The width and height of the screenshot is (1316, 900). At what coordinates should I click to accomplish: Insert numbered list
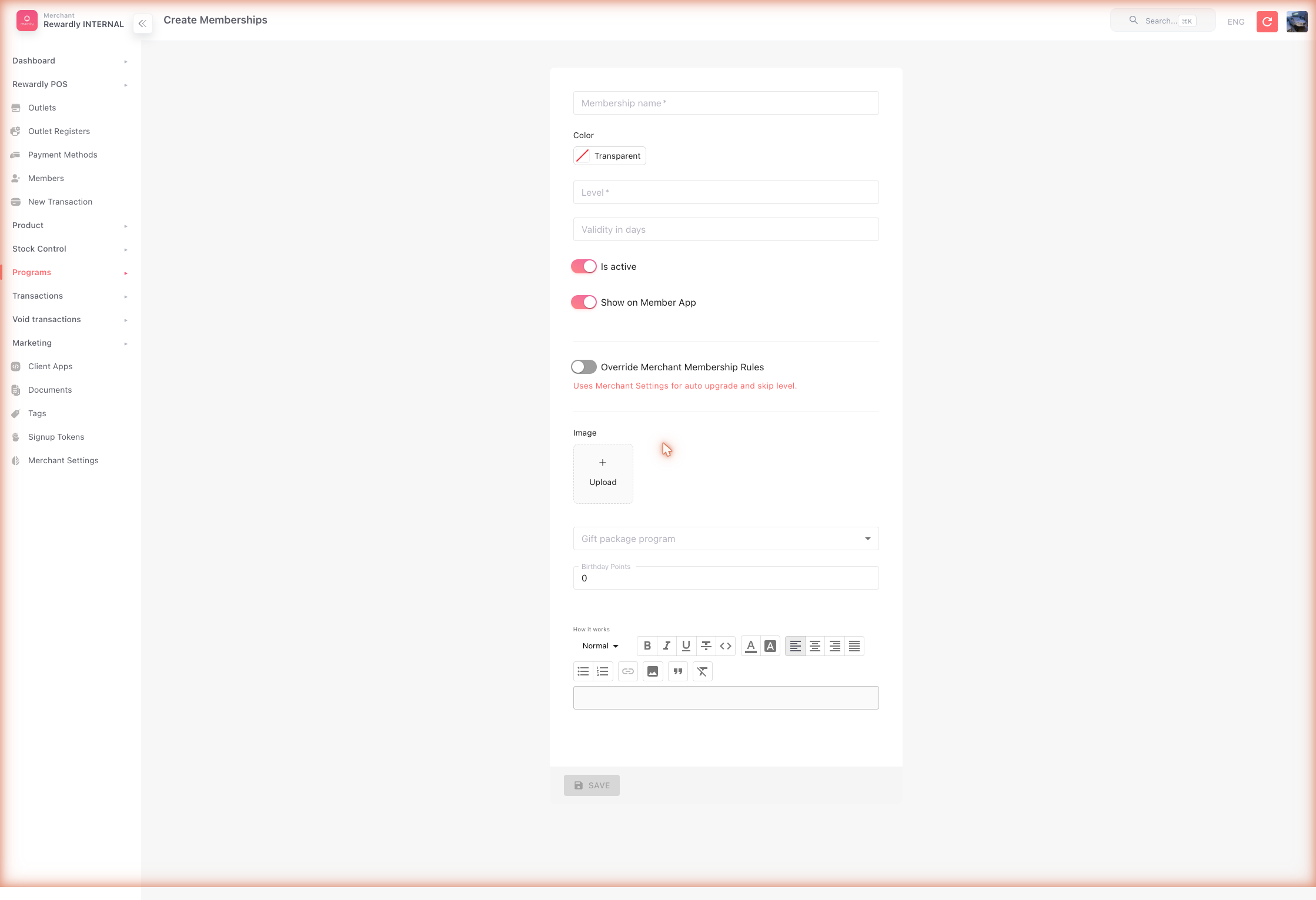tap(603, 671)
